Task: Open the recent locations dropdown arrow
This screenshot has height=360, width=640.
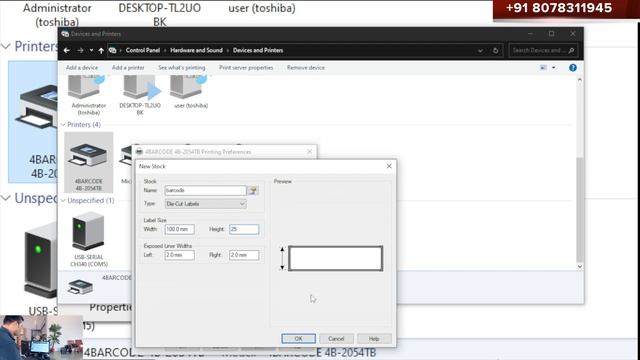Action: click(x=91, y=50)
